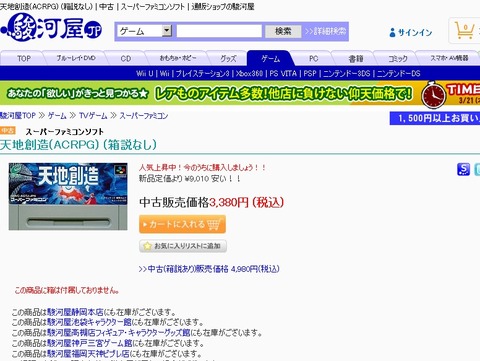480x361 pixels.
Task: Click お気に入りリストに追加 favorites button
Action: click(x=183, y=246)
